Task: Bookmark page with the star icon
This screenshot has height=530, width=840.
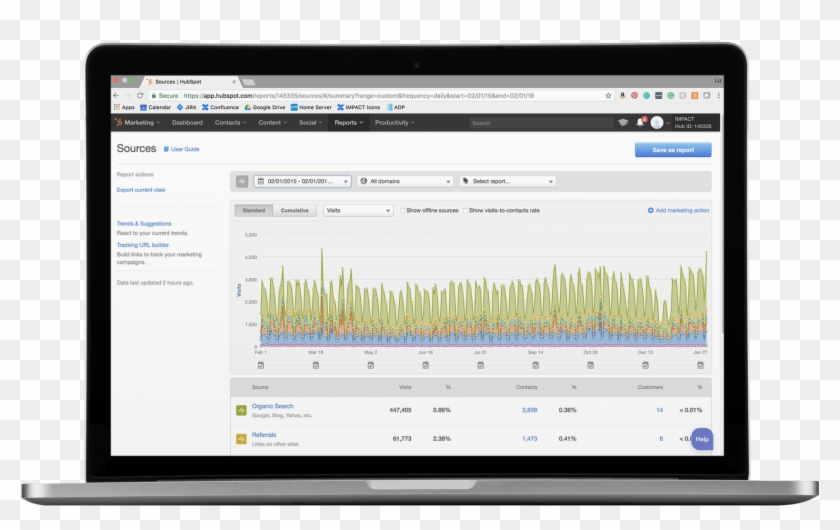Action: click(608, 96)
